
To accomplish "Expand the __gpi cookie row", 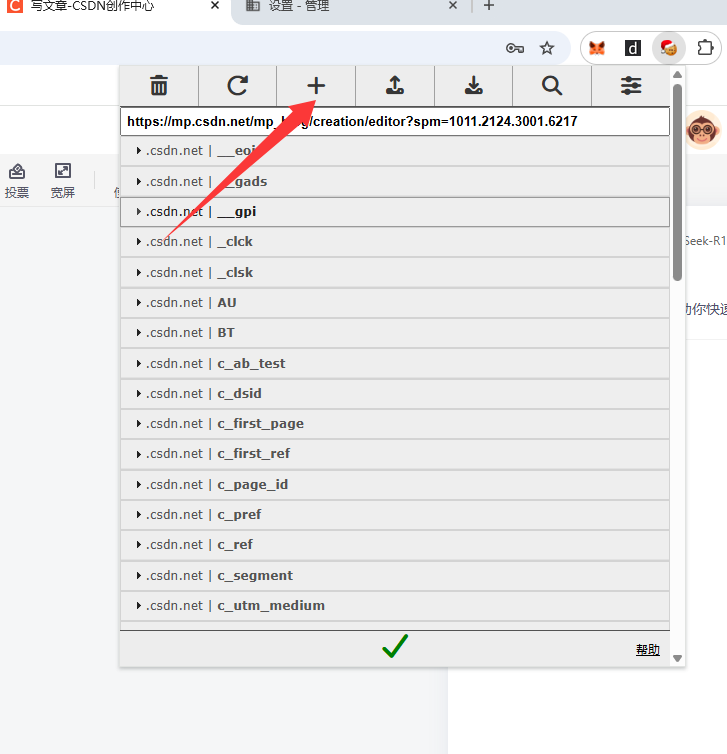I will pos(395,212).
